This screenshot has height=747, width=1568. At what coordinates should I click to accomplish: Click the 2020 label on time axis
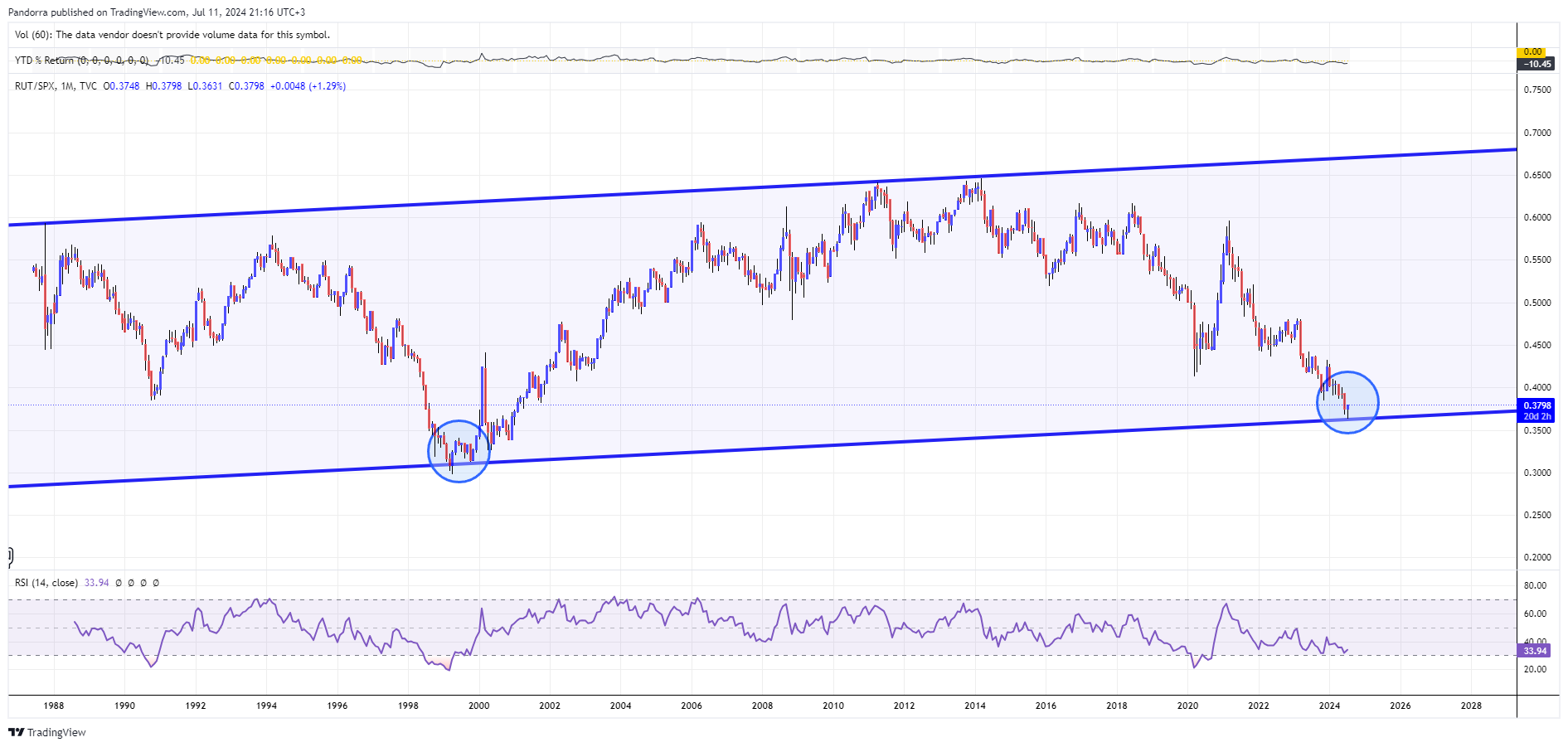tap(1188, 706)
